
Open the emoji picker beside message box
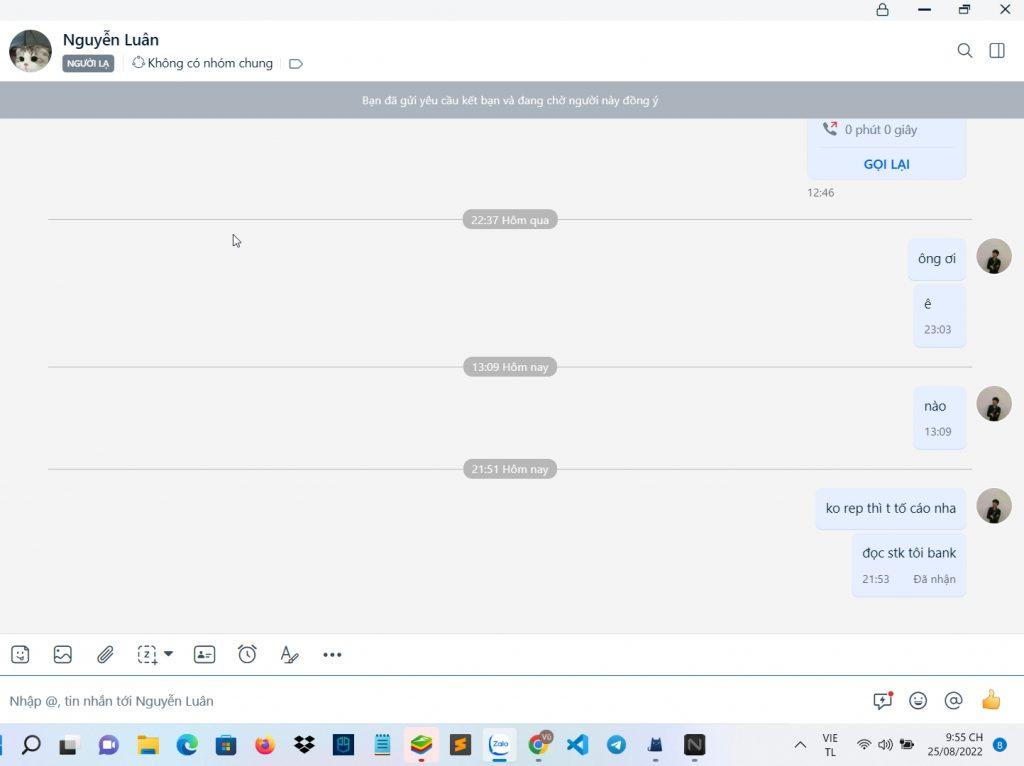coord(918,701)
